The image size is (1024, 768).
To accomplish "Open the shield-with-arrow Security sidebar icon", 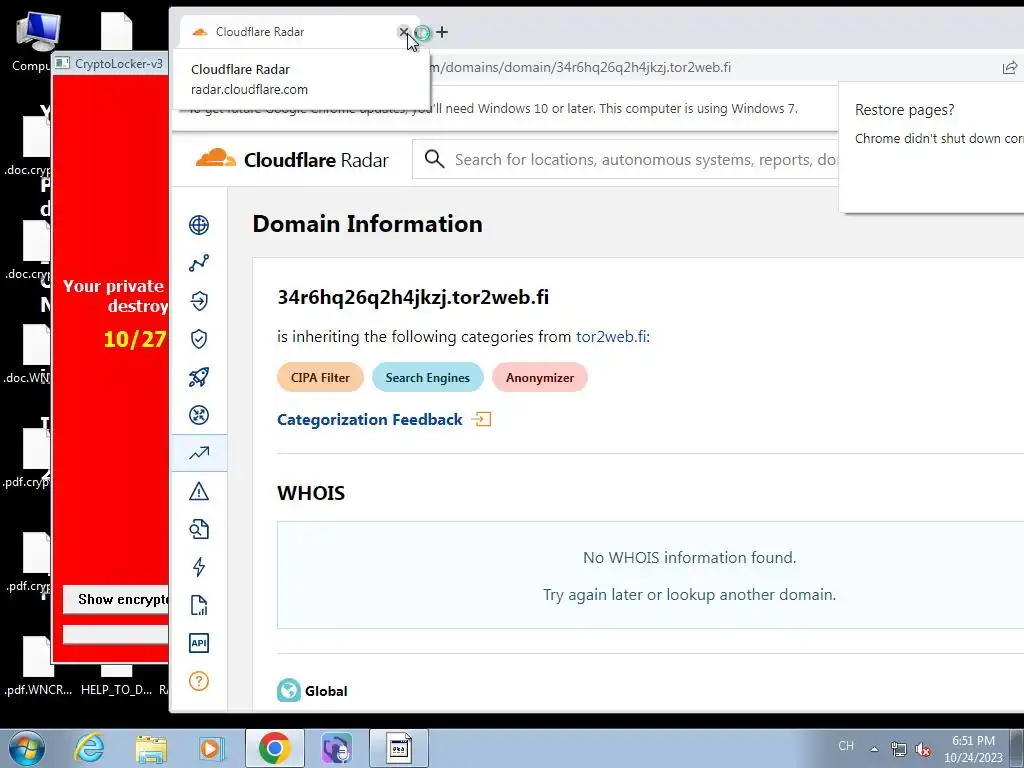I will [199, 300].
